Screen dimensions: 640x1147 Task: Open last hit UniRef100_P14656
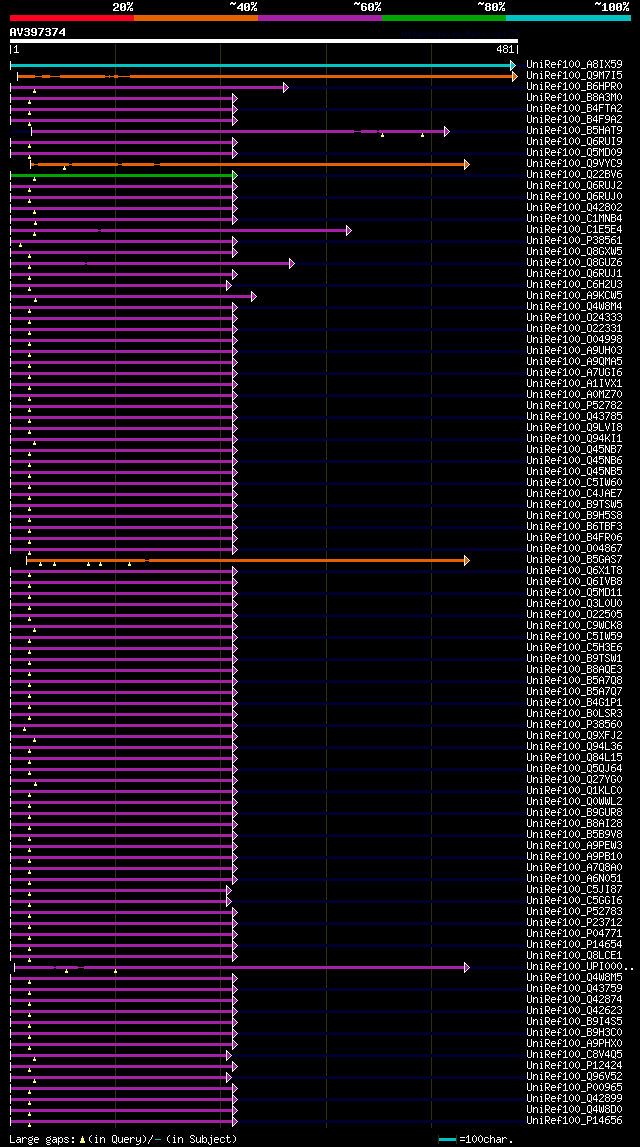574,1121
